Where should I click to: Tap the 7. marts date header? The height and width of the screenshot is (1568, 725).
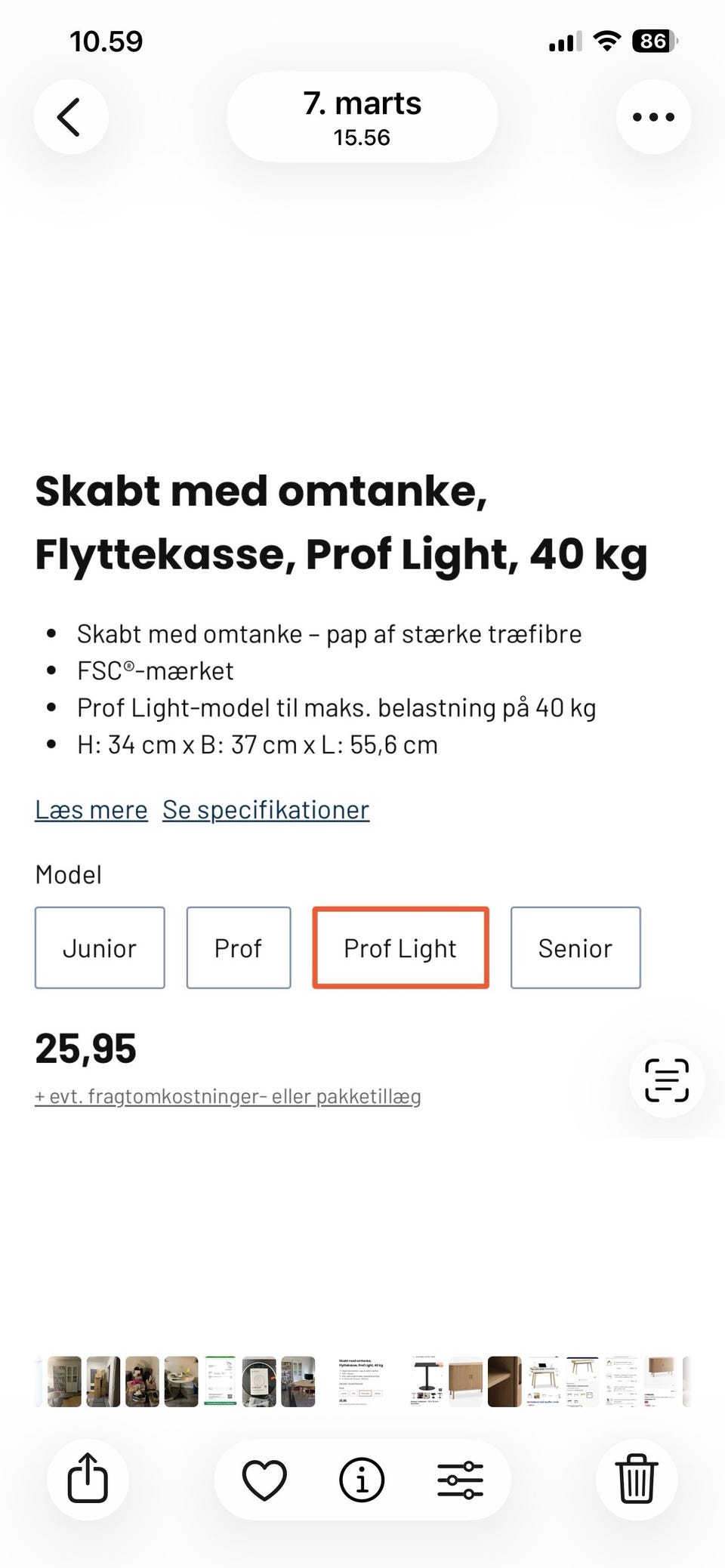[362, 117]
